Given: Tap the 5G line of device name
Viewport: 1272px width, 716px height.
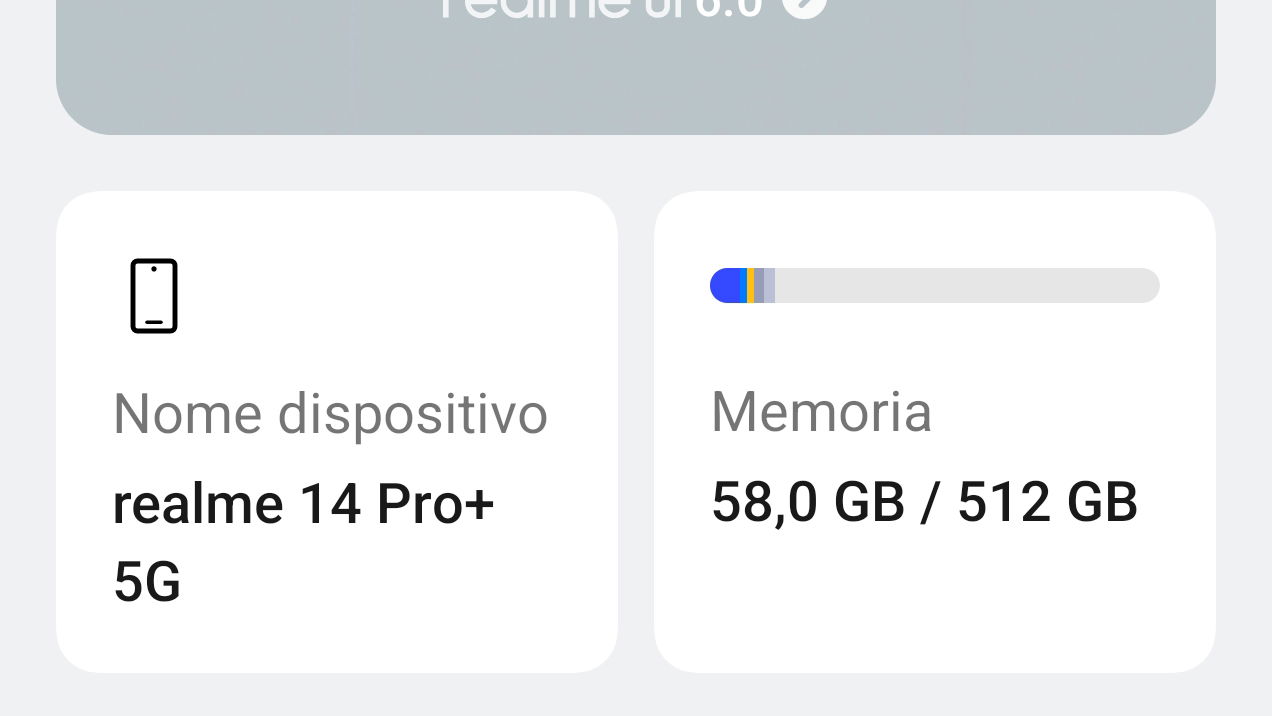Looking at the screenshot, I should point(147,582).
